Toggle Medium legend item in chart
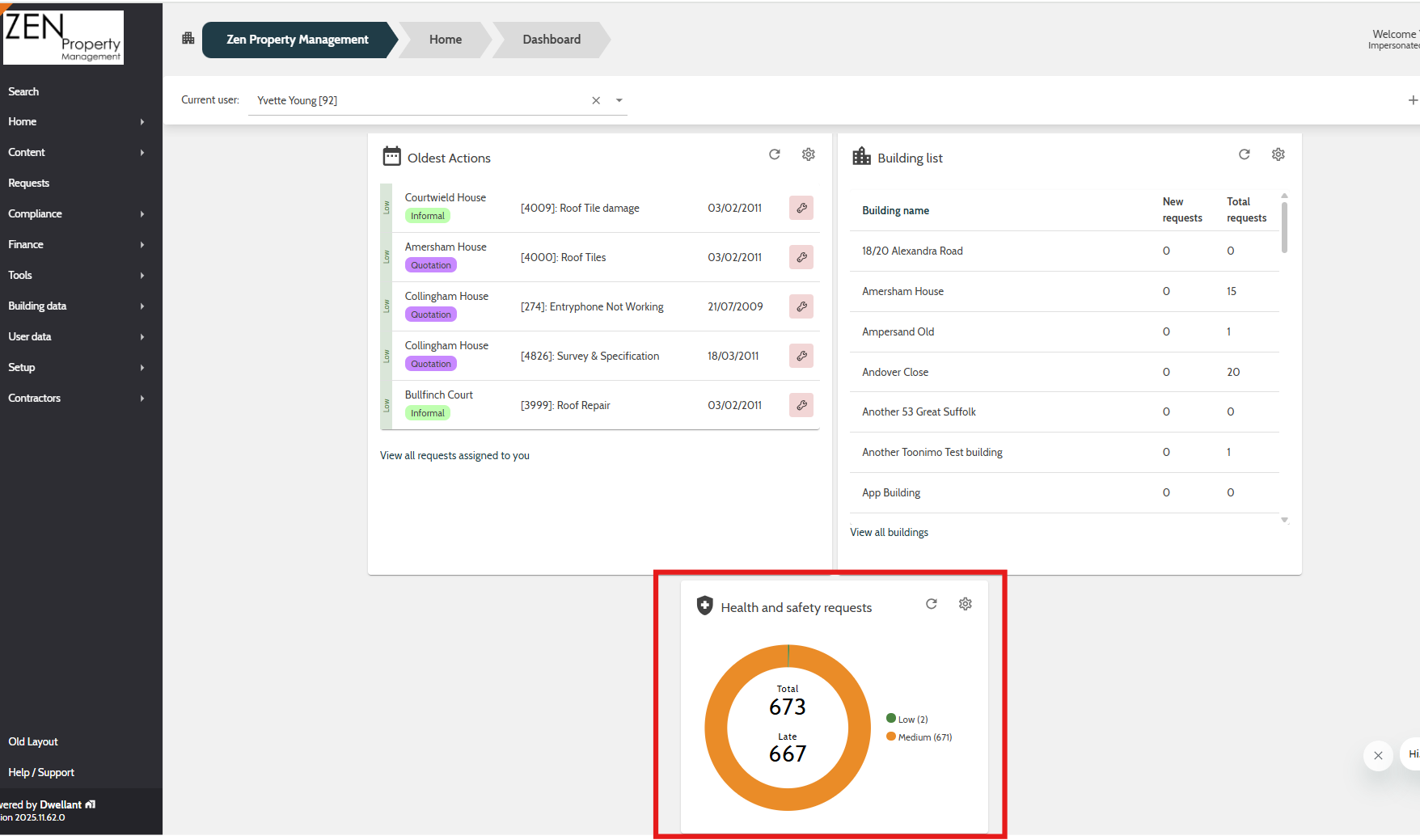The width and height of the screenshot is (1420, 840). click(919, 737)
